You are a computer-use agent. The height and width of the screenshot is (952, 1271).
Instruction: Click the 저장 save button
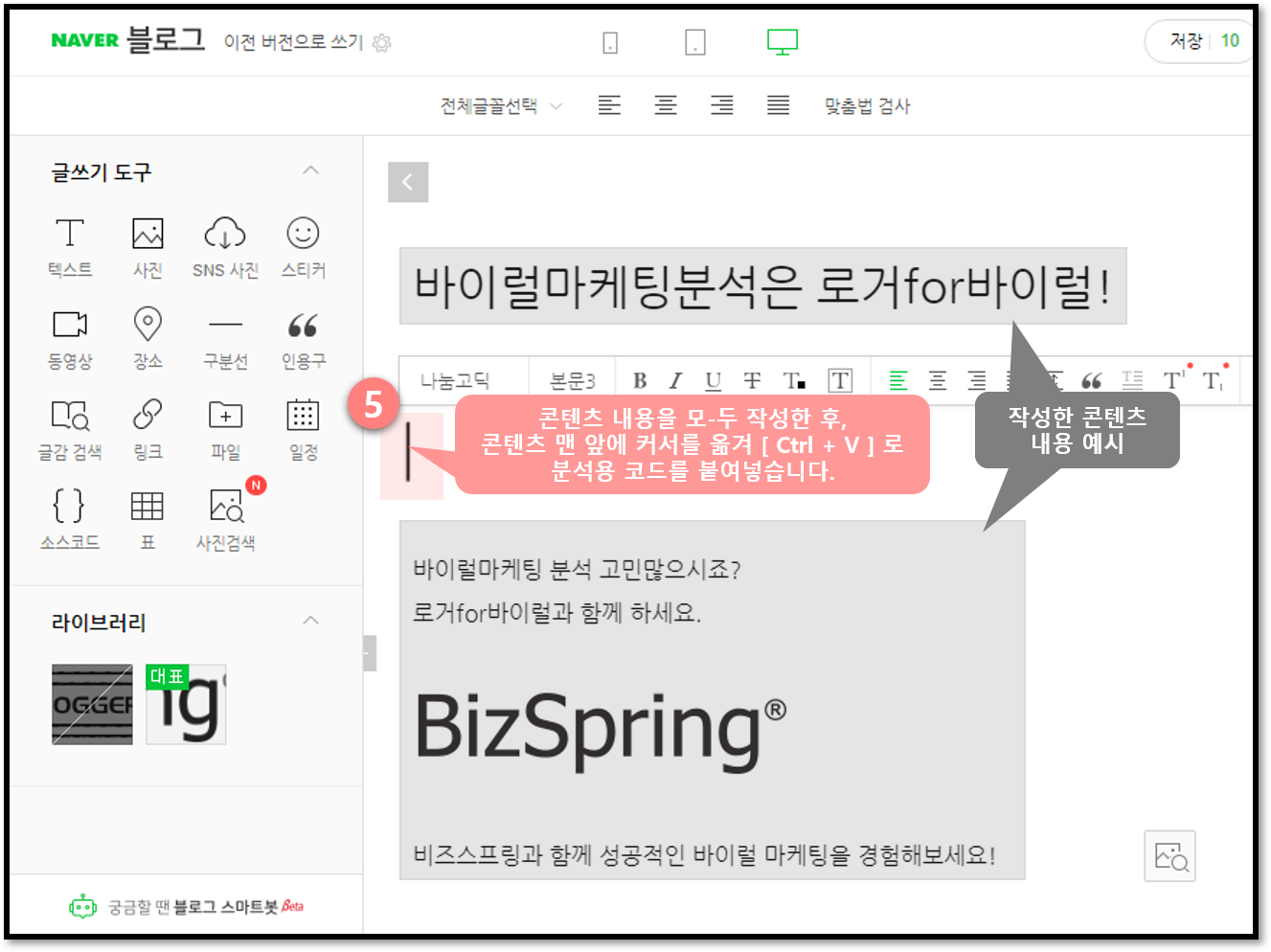[x=1186, y=41]
